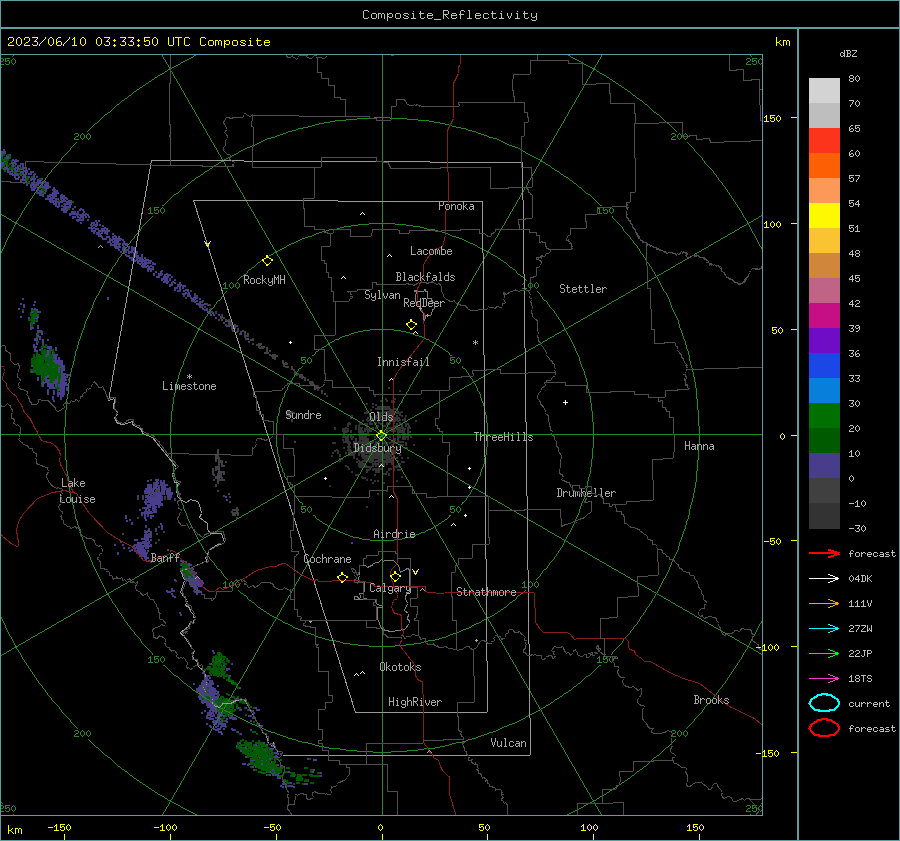Viewport: 900px width, 841px height.
Task: Click the green 20 dBZ color swatch
Action: click(824, 416)
